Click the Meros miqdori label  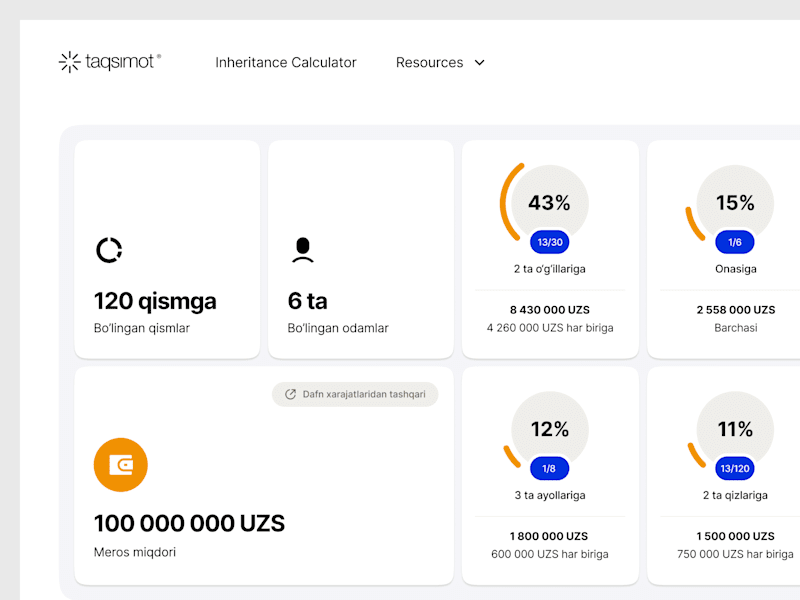point(135,552)
